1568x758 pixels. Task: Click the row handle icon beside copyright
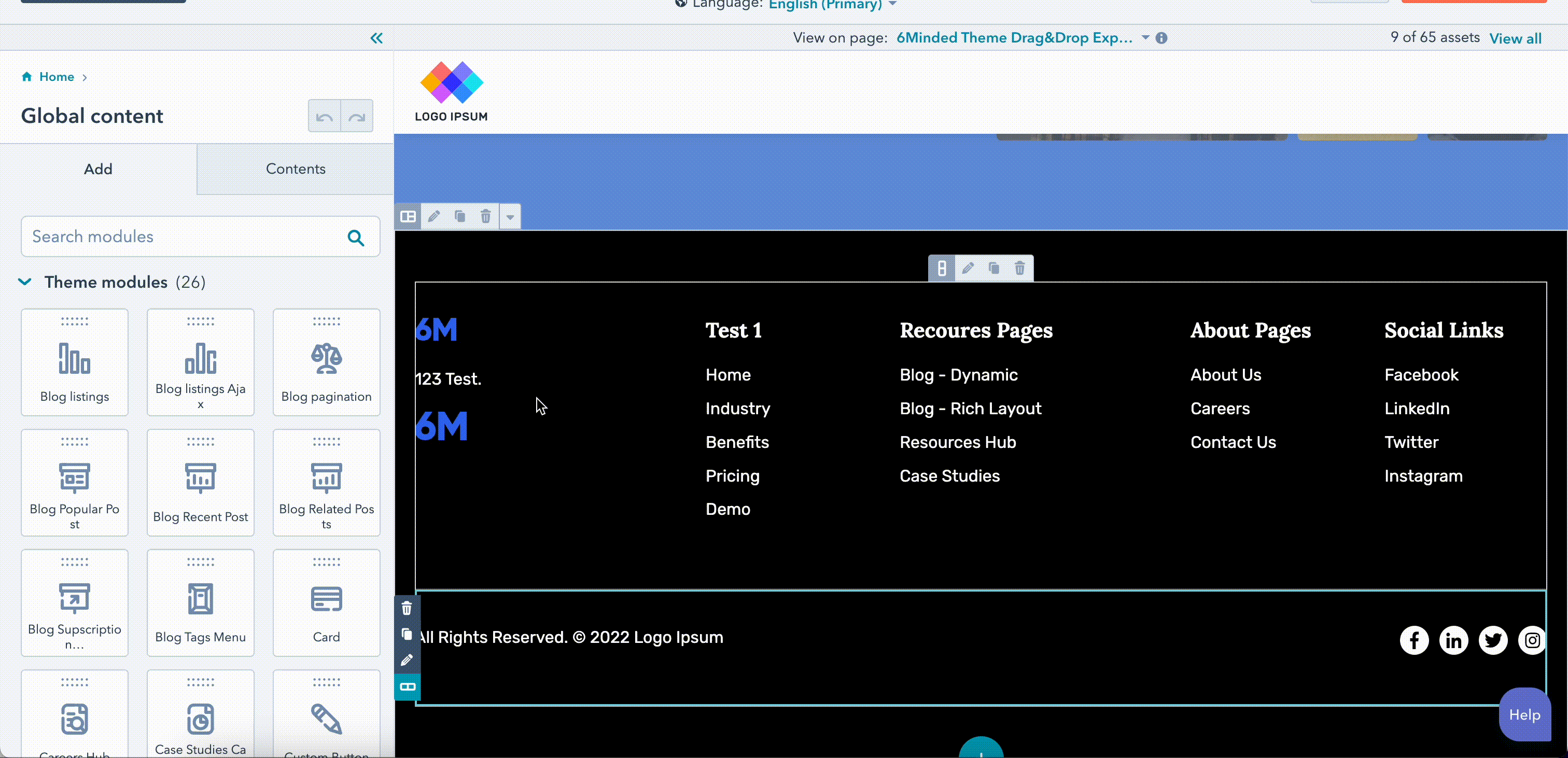(407, 687)
